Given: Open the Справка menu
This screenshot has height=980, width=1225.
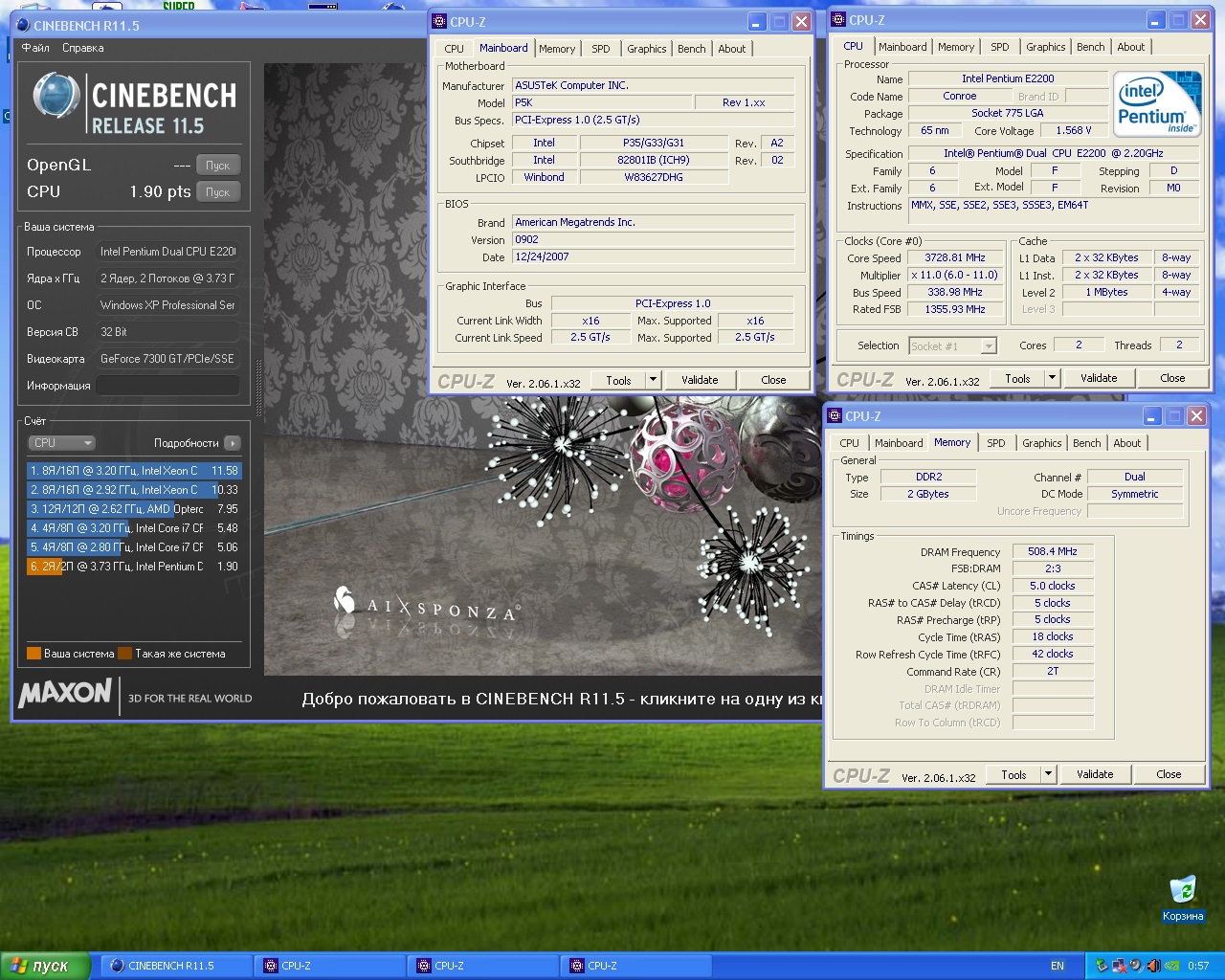Looking at the screenshot, I should click(x=83, y=48).
